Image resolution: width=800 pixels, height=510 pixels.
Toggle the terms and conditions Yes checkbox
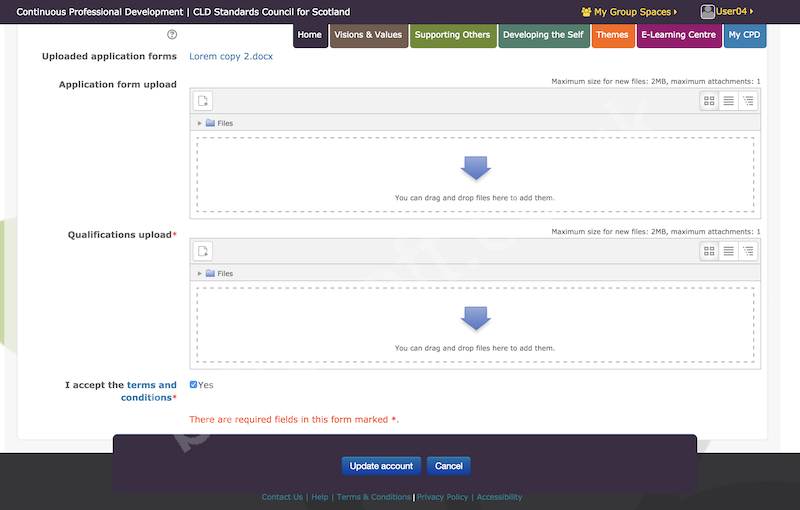tap(193, 385)
